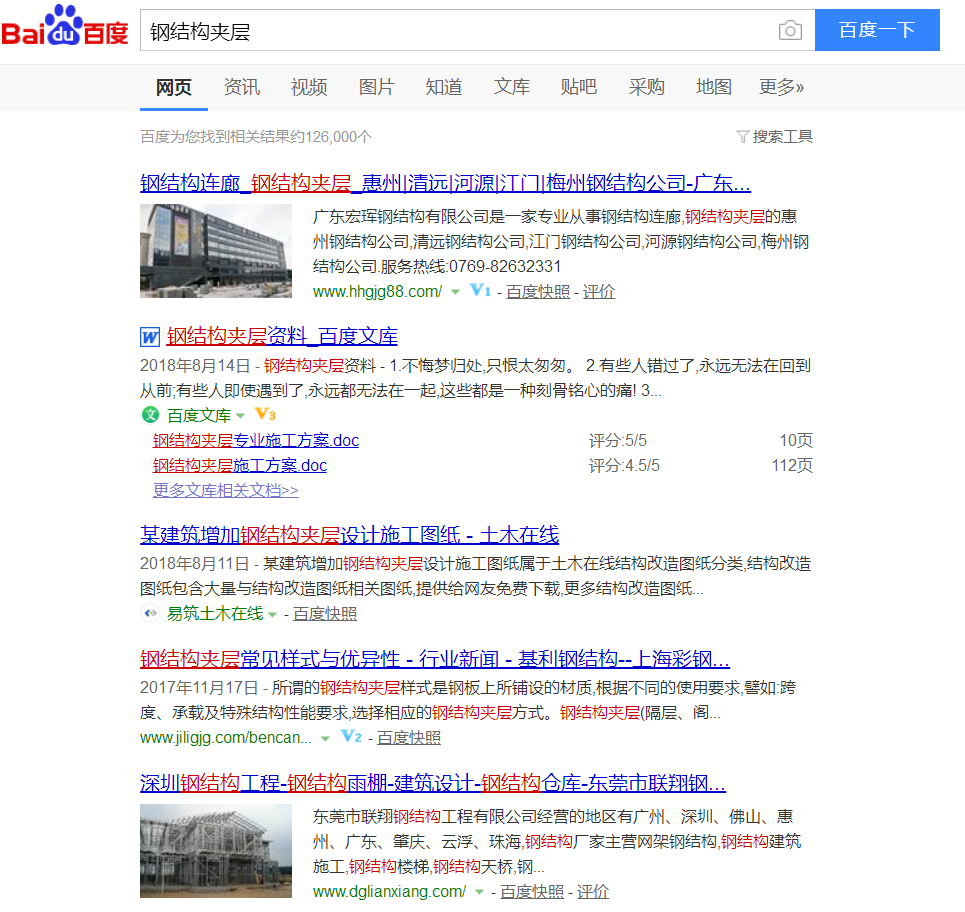Click the 112页 page count
This screenshot has width=965, height=912.
click(x=792, y=465)
